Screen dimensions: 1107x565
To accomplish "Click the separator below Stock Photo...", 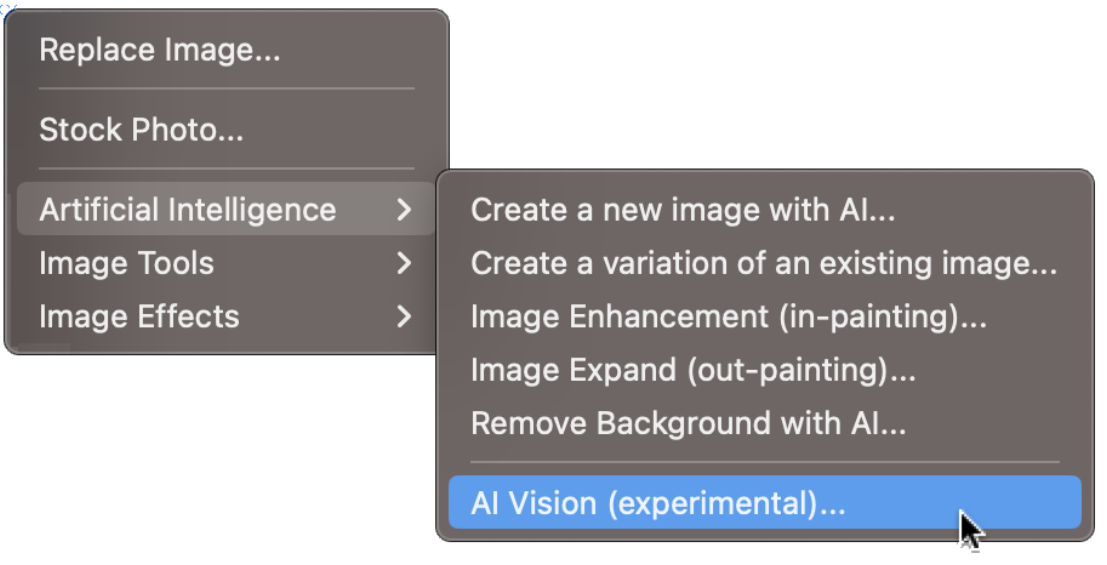I will point(226,168).
